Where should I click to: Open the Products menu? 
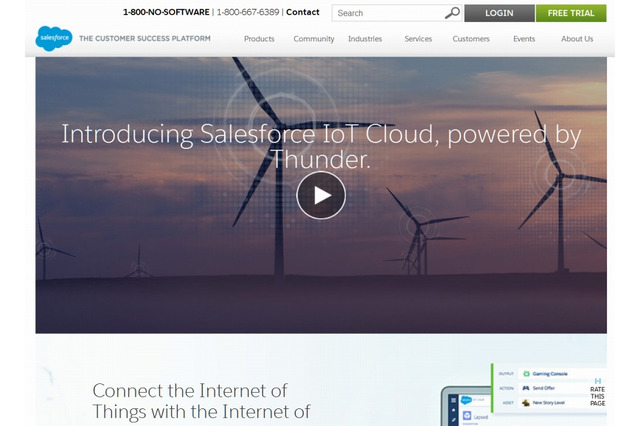tap(259, 39)
